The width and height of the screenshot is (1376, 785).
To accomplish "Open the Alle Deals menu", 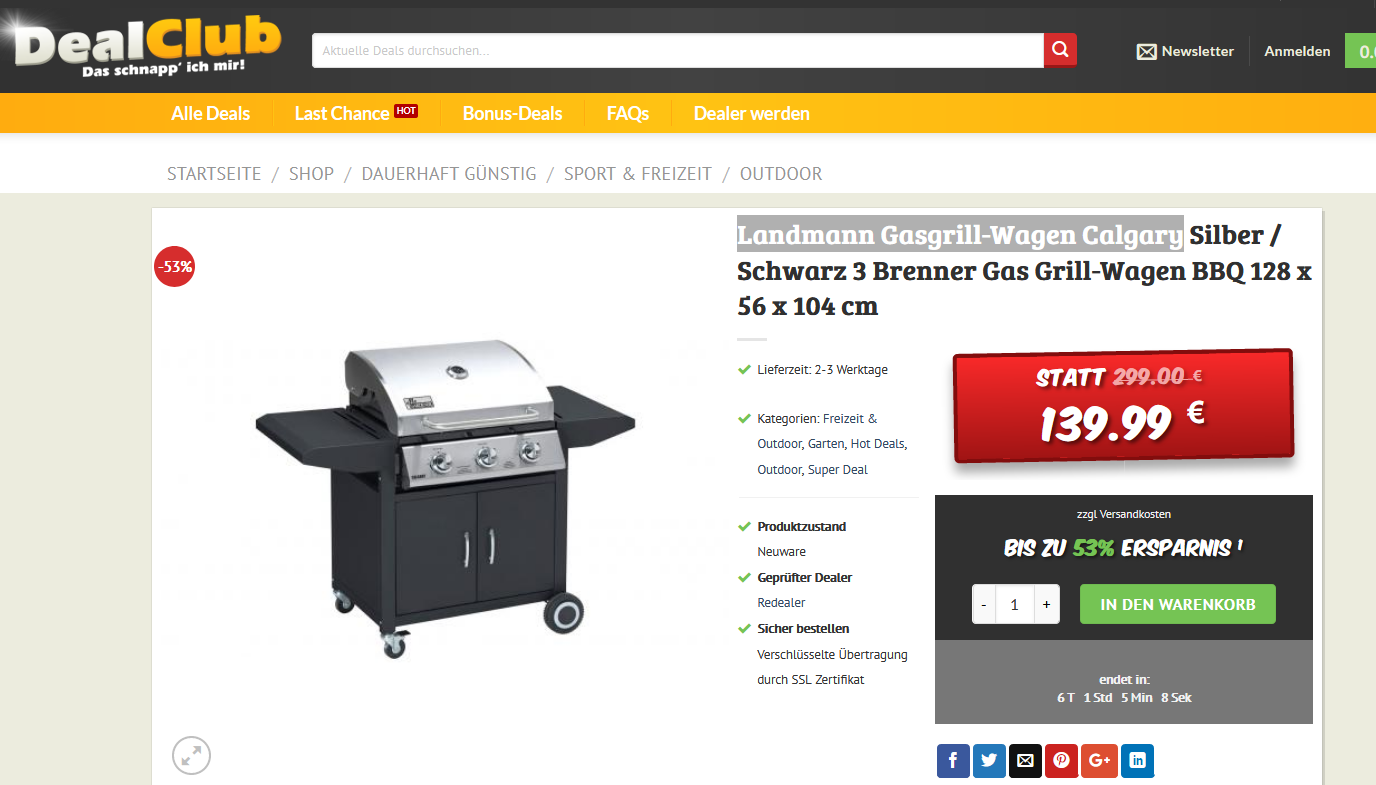I will [x=211, y=113].
